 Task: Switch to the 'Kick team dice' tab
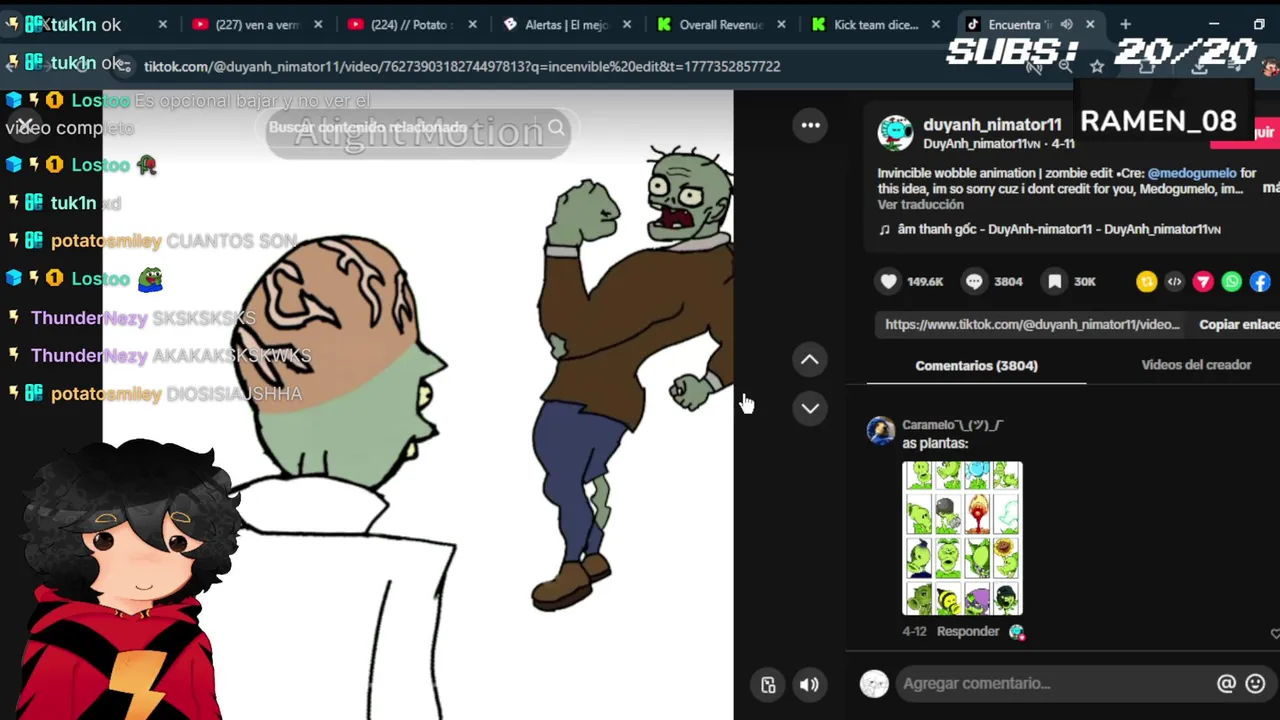pyautogui.click(x=877, y=25)
